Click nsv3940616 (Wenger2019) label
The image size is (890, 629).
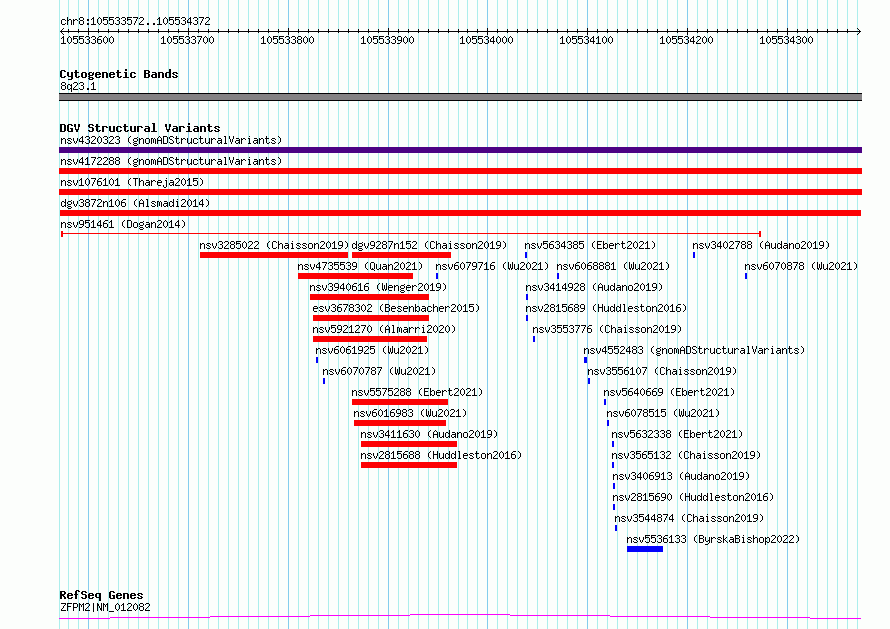(379, 287)
